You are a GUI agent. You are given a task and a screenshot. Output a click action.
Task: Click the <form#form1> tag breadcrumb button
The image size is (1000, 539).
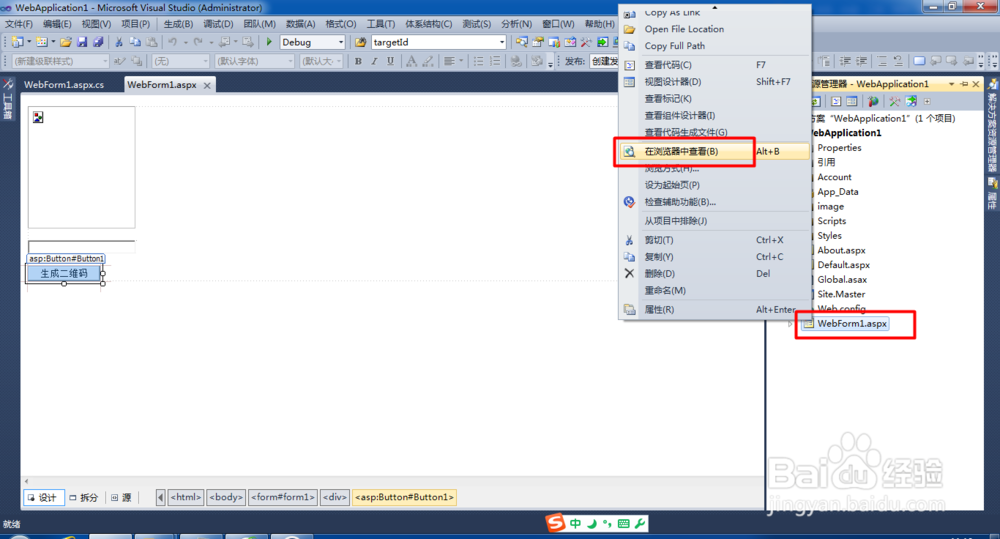coord(283,497)
